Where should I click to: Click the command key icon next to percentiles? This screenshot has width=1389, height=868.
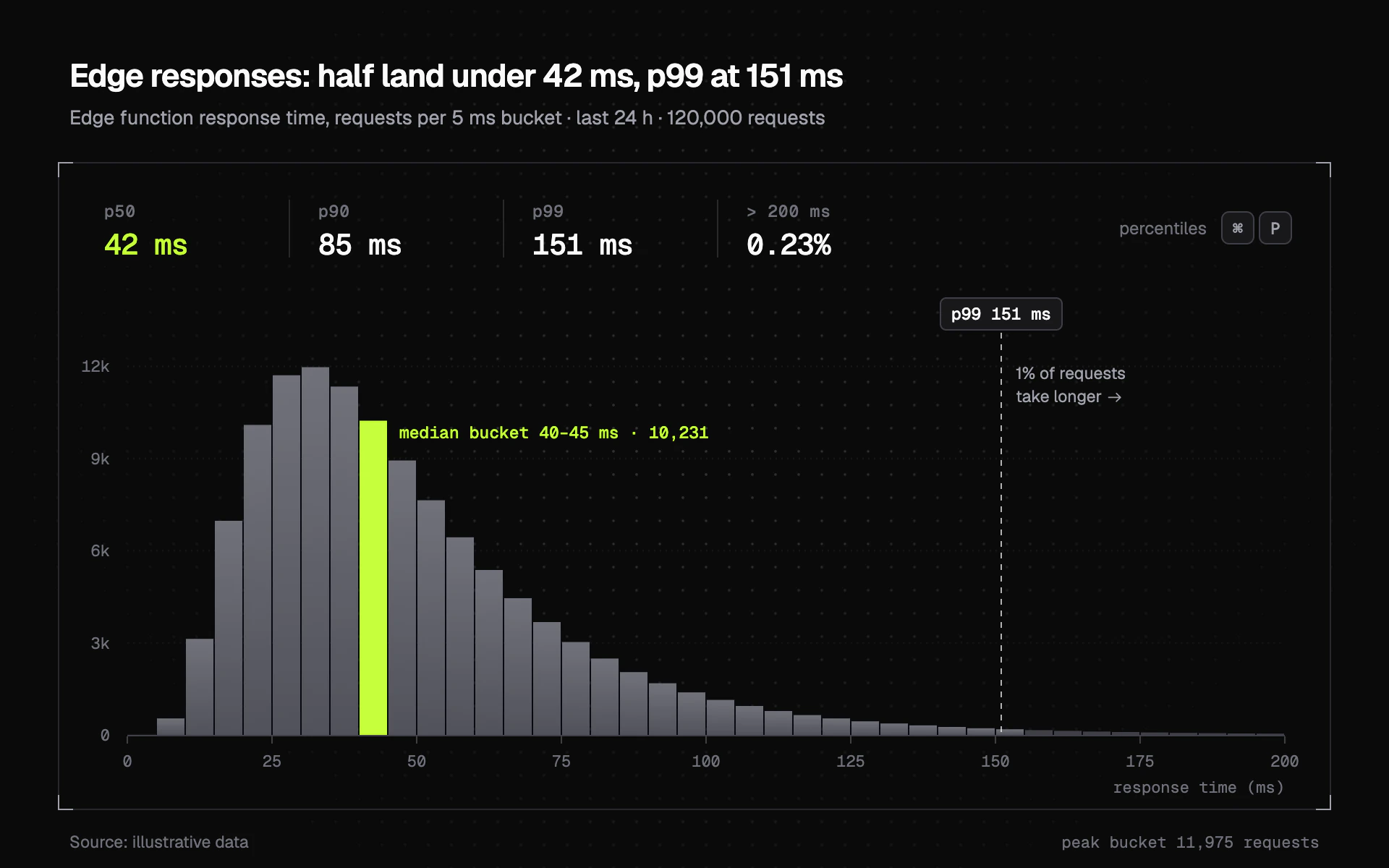tap(1237, 228)
